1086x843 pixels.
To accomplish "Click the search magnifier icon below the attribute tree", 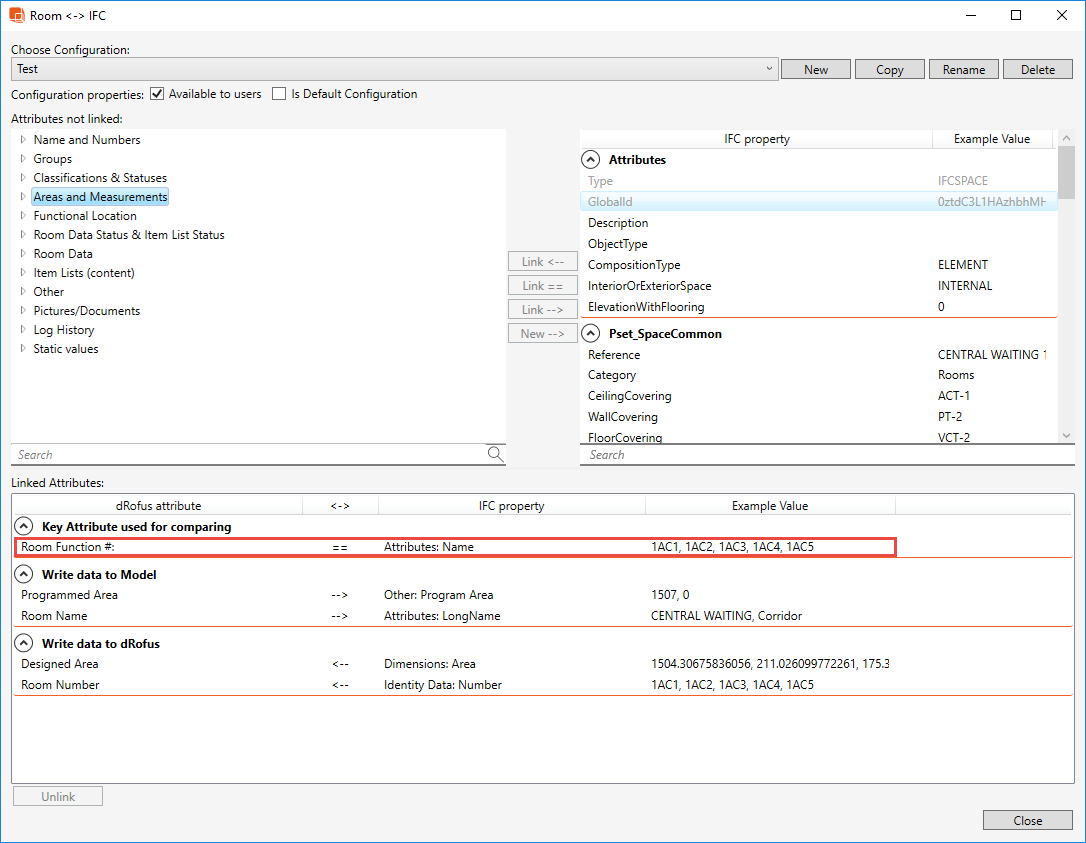I will [x=495, y=454].
